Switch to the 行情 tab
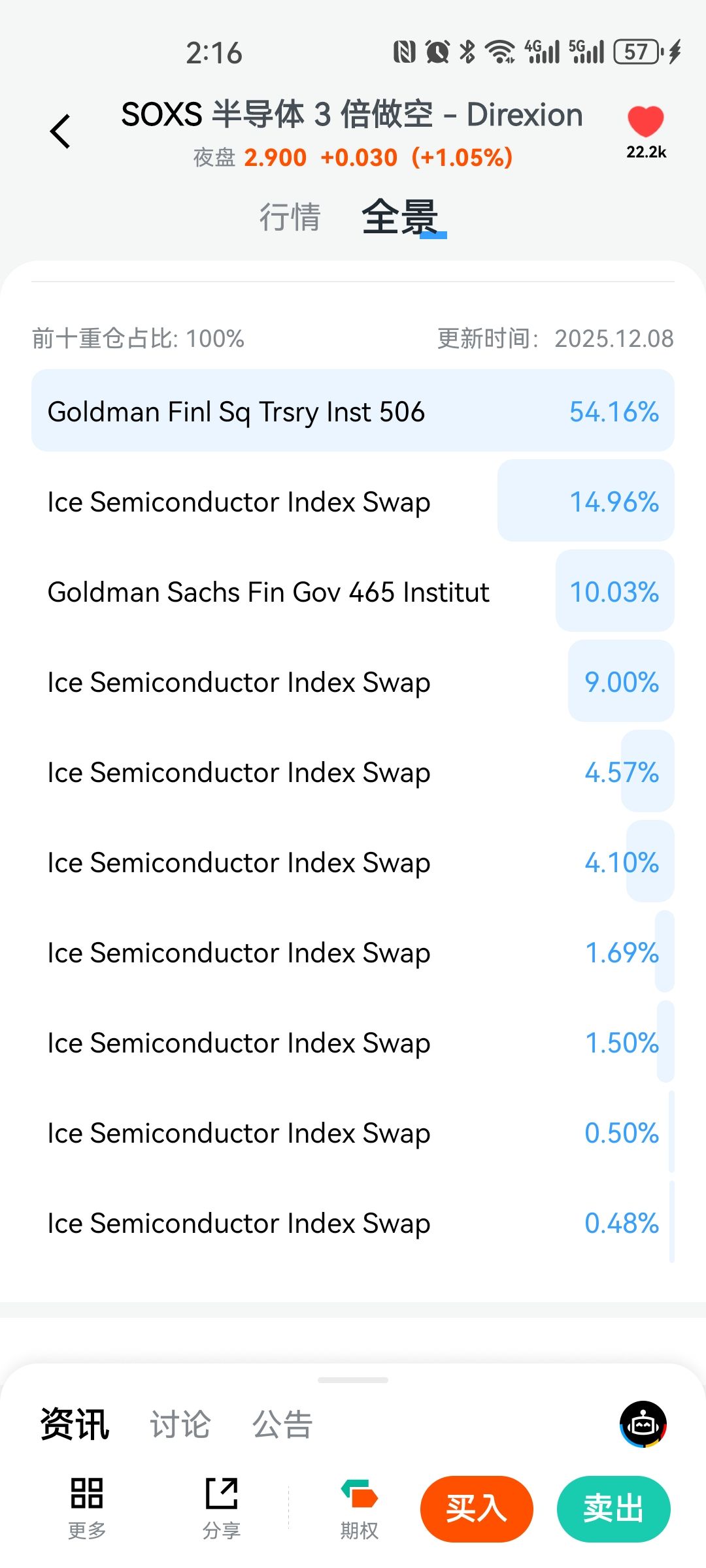 click(x=290, y=217)
